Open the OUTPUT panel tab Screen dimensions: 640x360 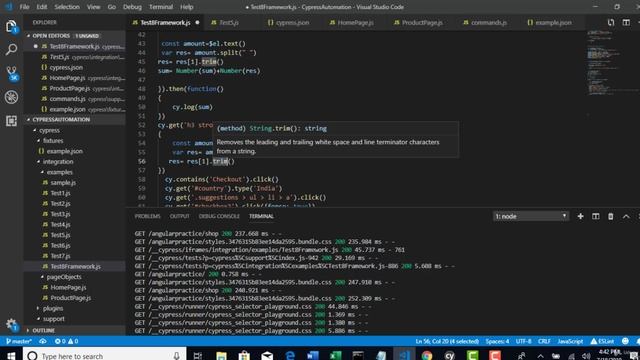pos(180,216)
